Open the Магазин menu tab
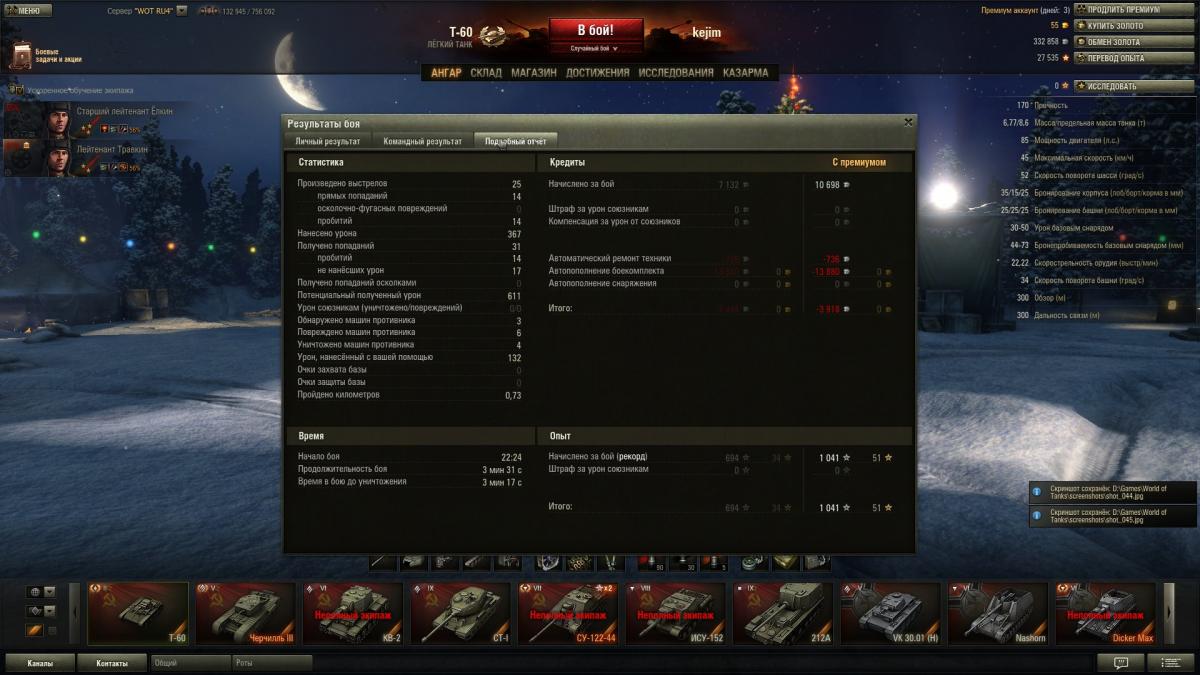This screenshot has width=1200, height=675. coord(534,73)
